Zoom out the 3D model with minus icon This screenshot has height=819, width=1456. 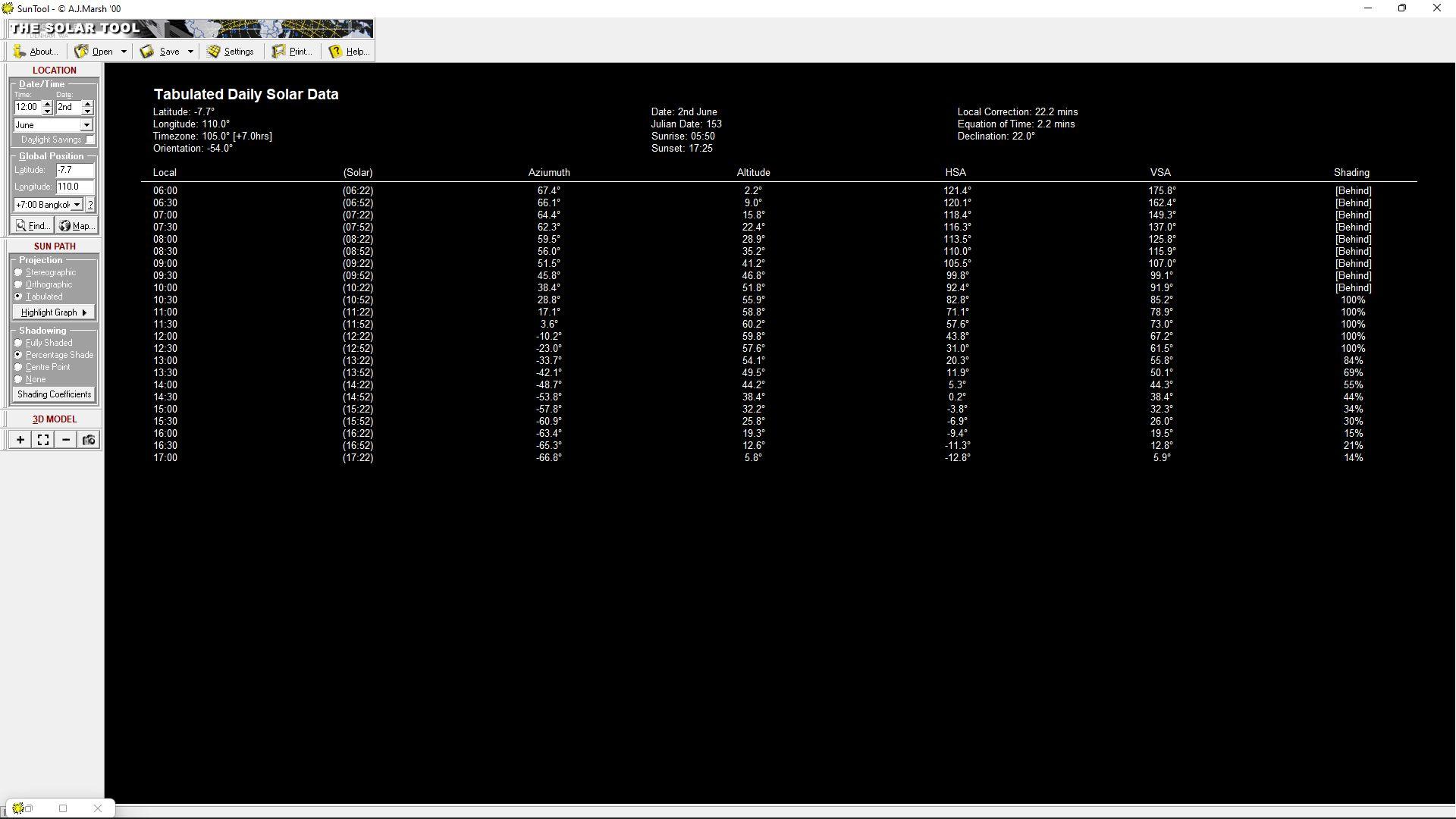tap(66, 440)
